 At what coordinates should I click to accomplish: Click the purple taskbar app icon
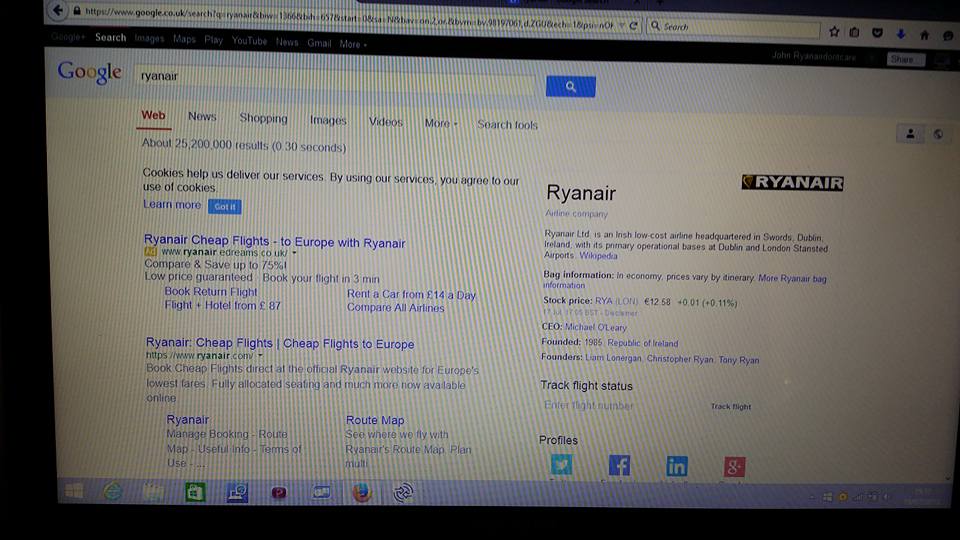279,492
